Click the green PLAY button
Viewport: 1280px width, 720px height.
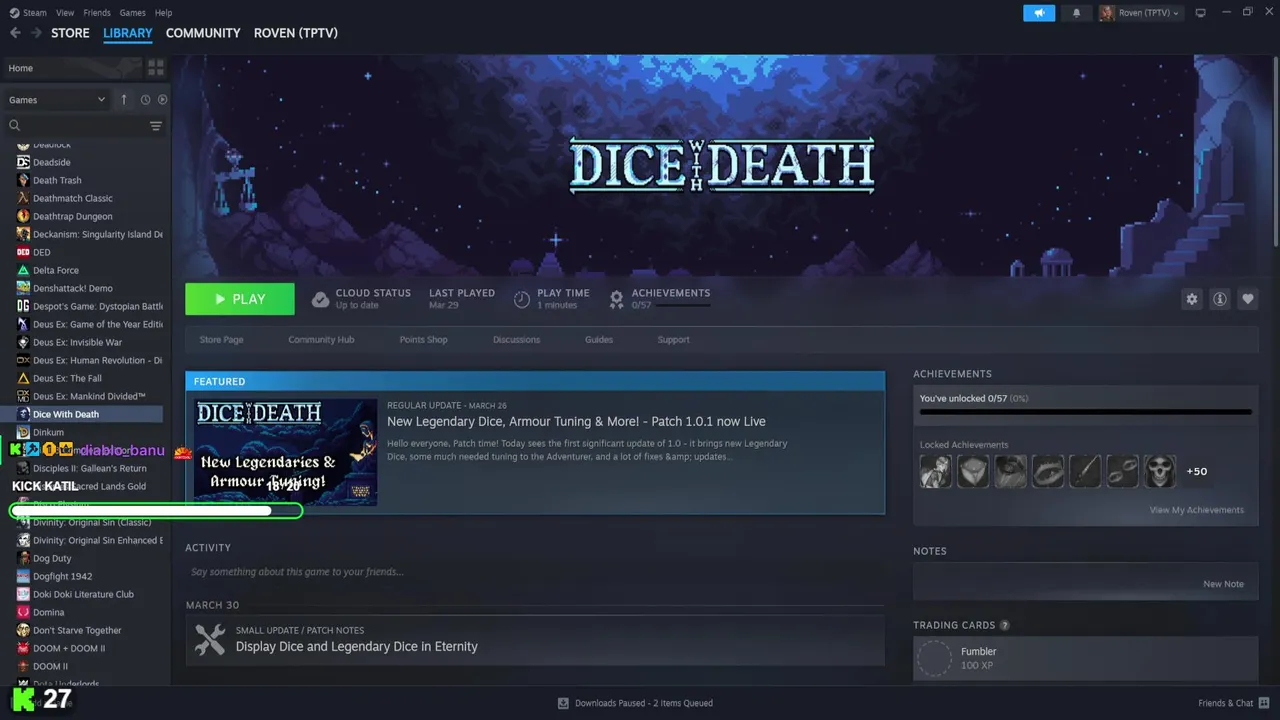pyautogui.click(x=240, y=299)
